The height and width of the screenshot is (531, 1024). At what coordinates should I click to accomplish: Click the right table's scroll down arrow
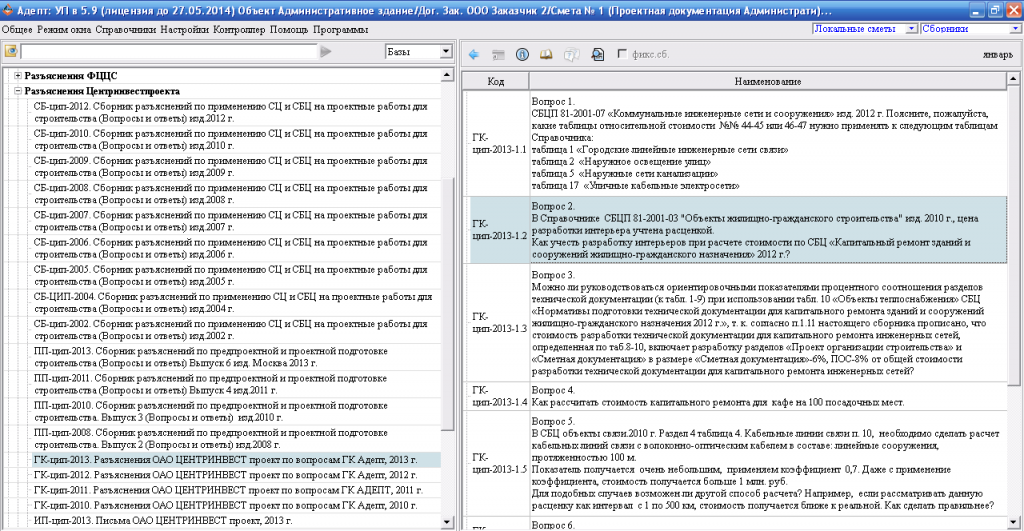point(1013,522)
